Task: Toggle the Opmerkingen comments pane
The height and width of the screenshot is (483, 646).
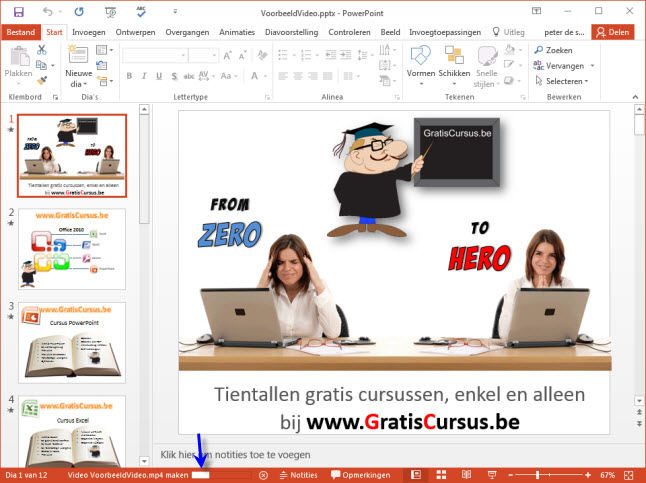Action: tap(360, 475)
